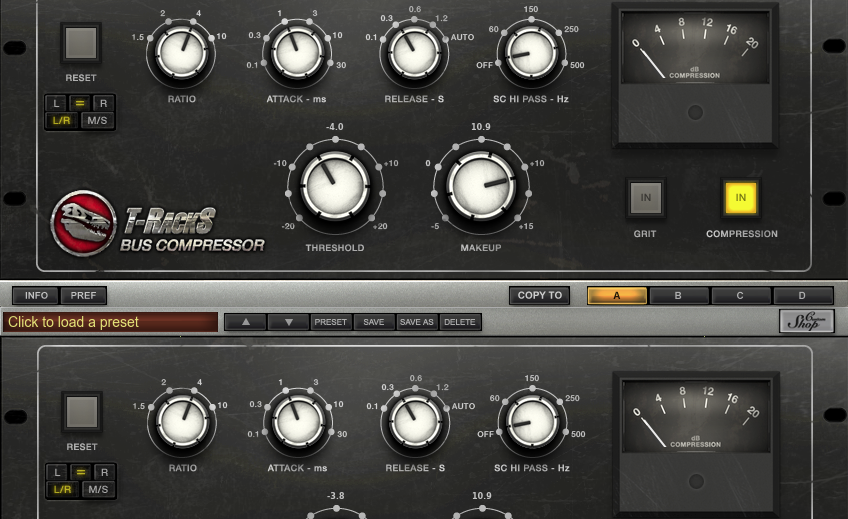This screenshot has height=519, width=848.
Task: Click the SC HI PASS knob in lower compressor
Action: coord(533,422)
